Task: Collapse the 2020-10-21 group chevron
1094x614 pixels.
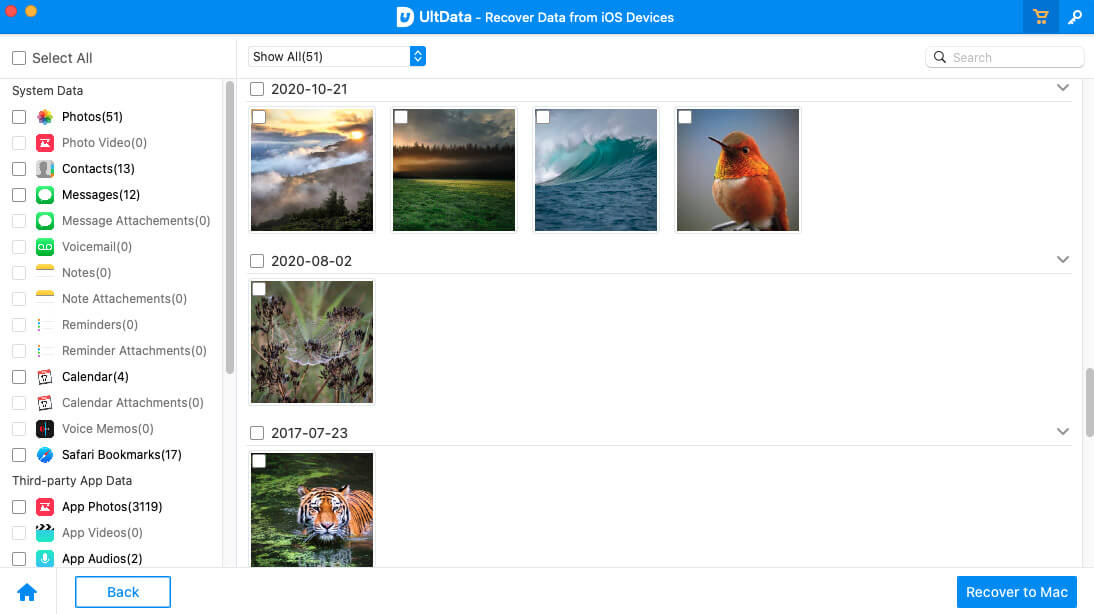Action: pos(1063,88)
